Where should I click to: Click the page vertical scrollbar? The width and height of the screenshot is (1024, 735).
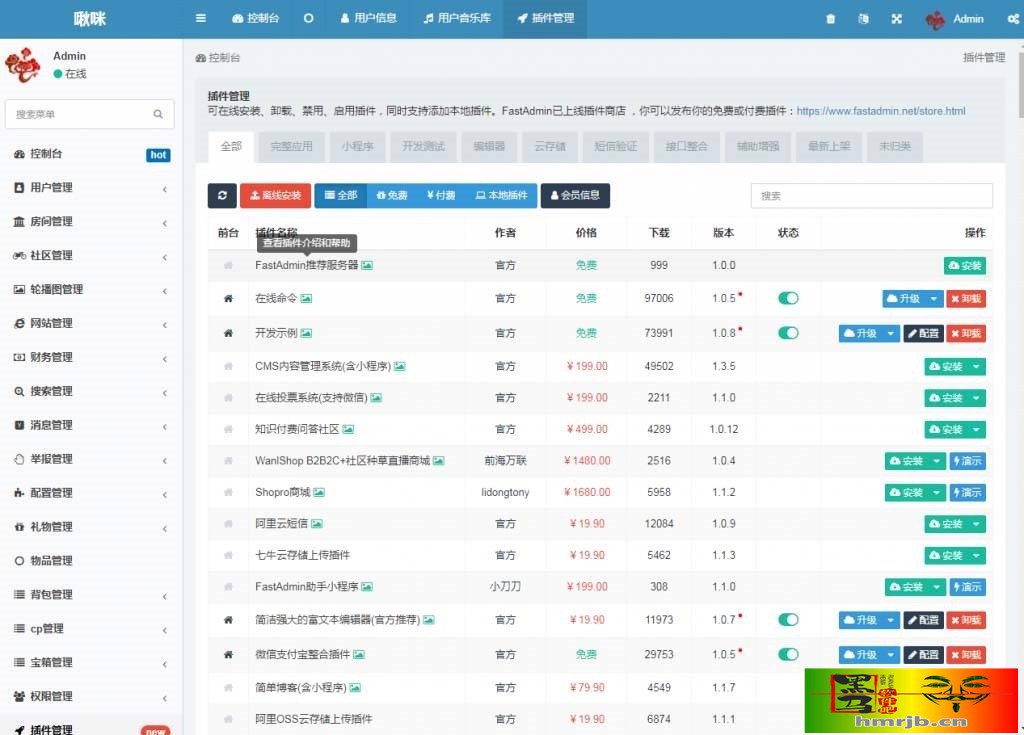pyautogui.click(x=1020, y=85)
